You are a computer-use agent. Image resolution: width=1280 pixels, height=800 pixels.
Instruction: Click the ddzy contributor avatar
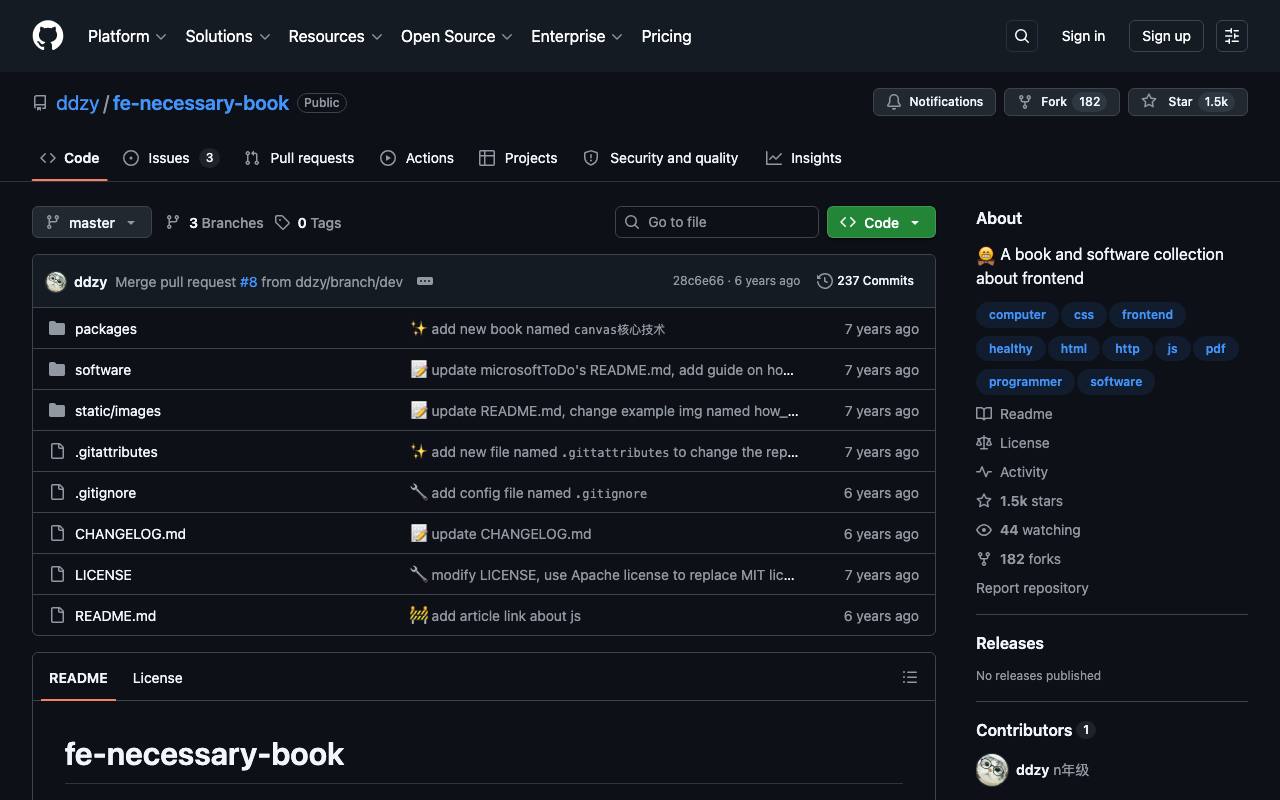tap(992, 770)
